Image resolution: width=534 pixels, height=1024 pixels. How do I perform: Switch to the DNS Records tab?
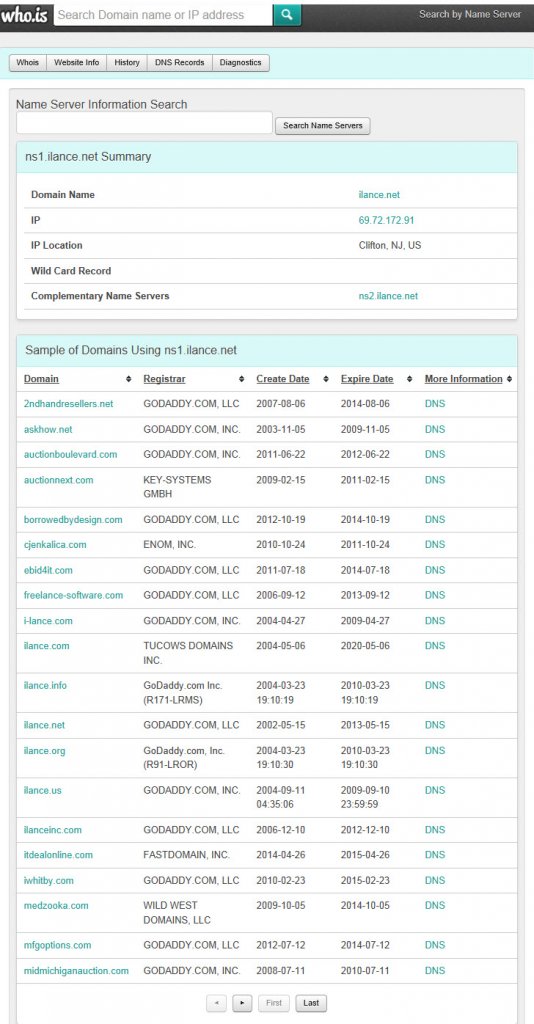tap(180, 63)
